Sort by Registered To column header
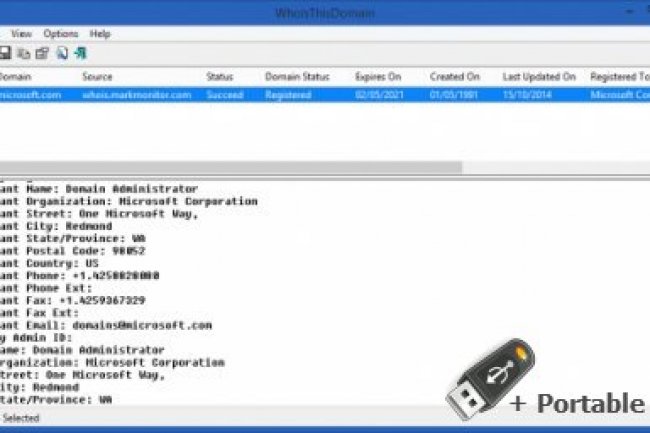This screenshot has height=433, width=650. coord(618,77)
